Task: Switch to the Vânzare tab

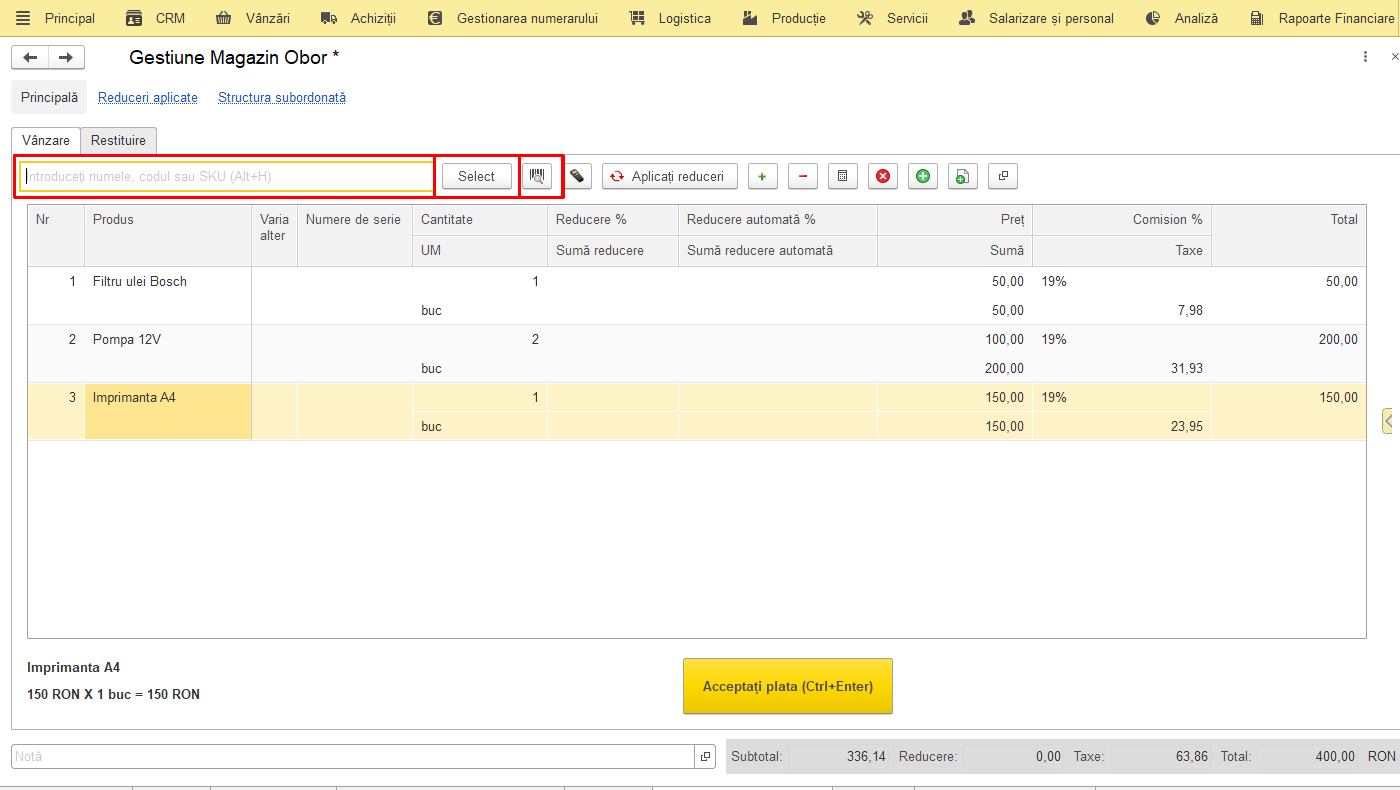Action: pos(46,141)
